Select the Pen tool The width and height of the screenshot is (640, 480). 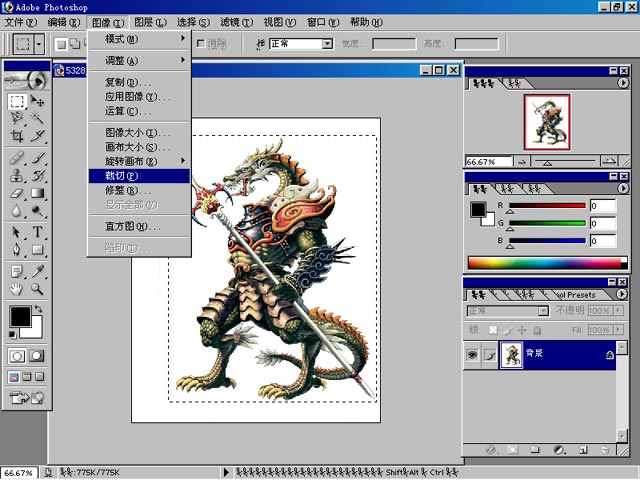click(17, 249)
